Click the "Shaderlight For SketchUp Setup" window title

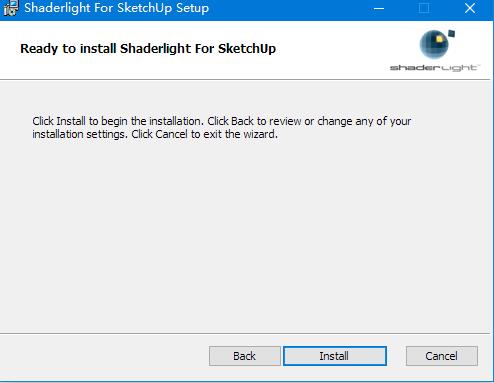pyautogui.click(x=116, y=8)
